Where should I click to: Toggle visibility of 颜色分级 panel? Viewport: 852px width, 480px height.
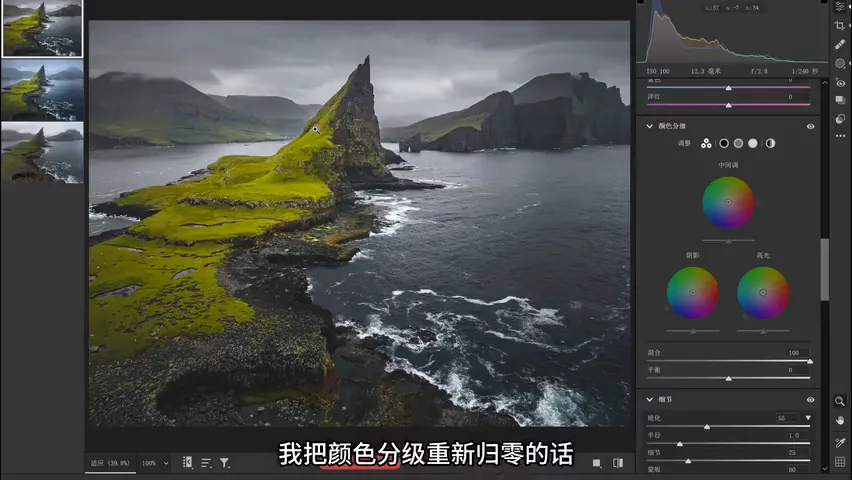(810, 126)
